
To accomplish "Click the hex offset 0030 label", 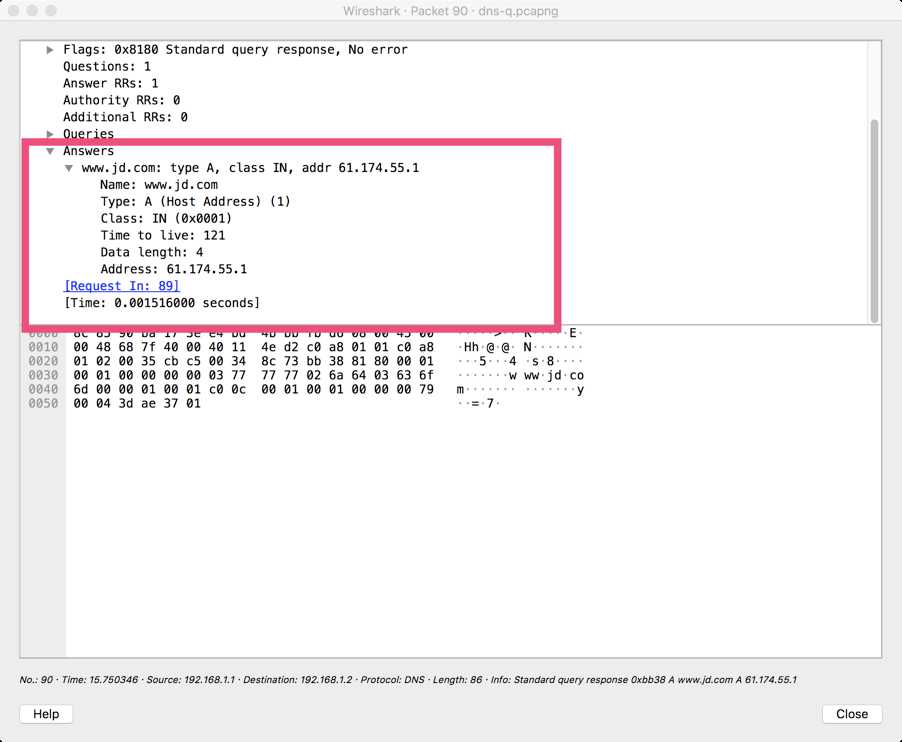I will [x=43, y=375].
